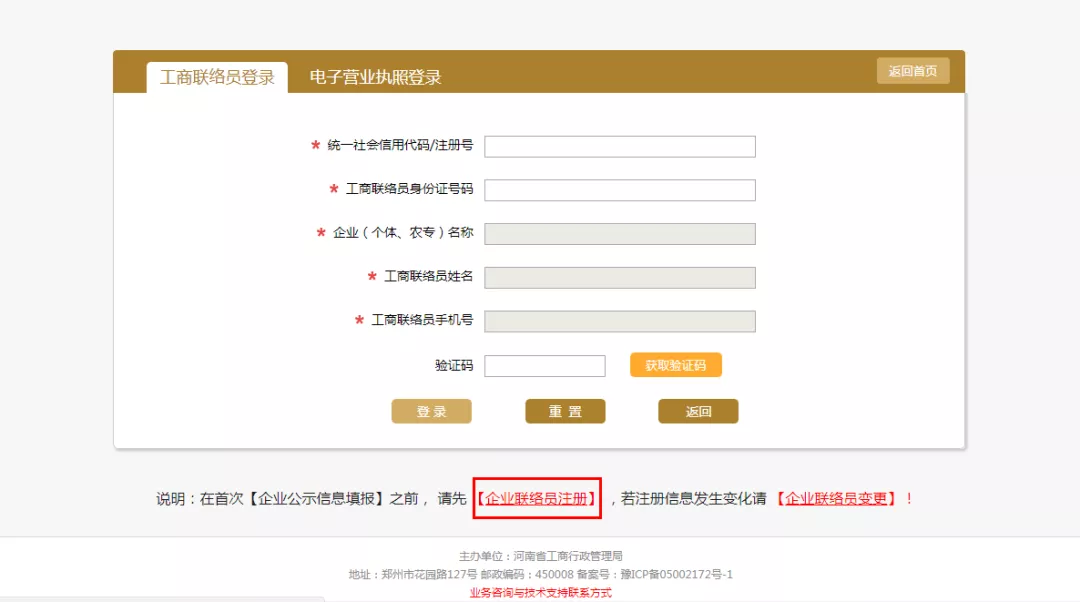This screenshot has height=602, width=1080.
Task: Open 业务咨询与技术支持联系方式 footer link
Action: pos(540,593)
